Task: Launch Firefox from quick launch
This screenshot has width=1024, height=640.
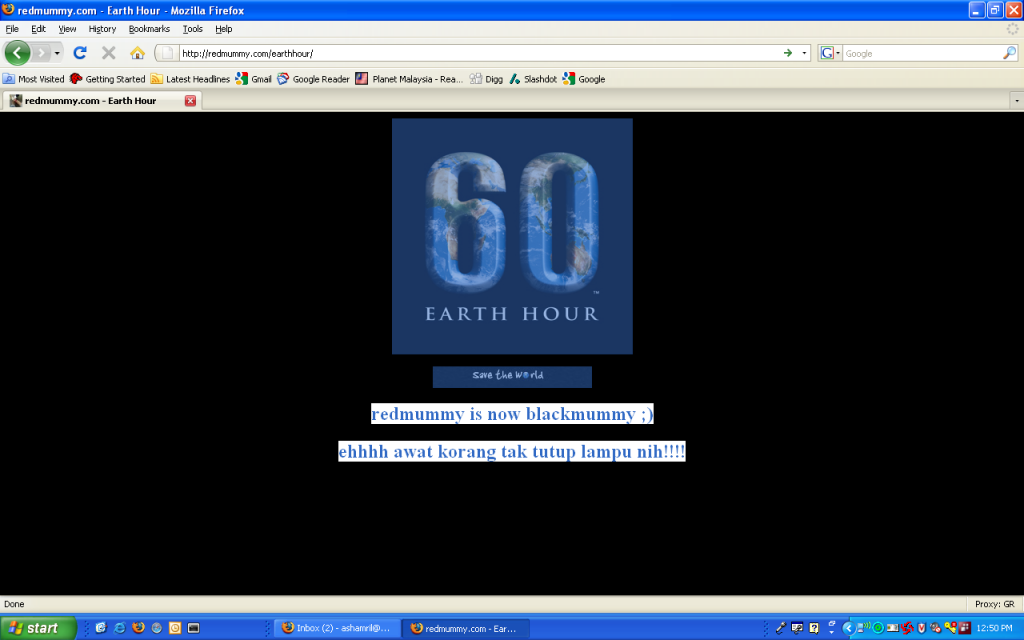Action: pyautogui.click(x=138, y=628)
